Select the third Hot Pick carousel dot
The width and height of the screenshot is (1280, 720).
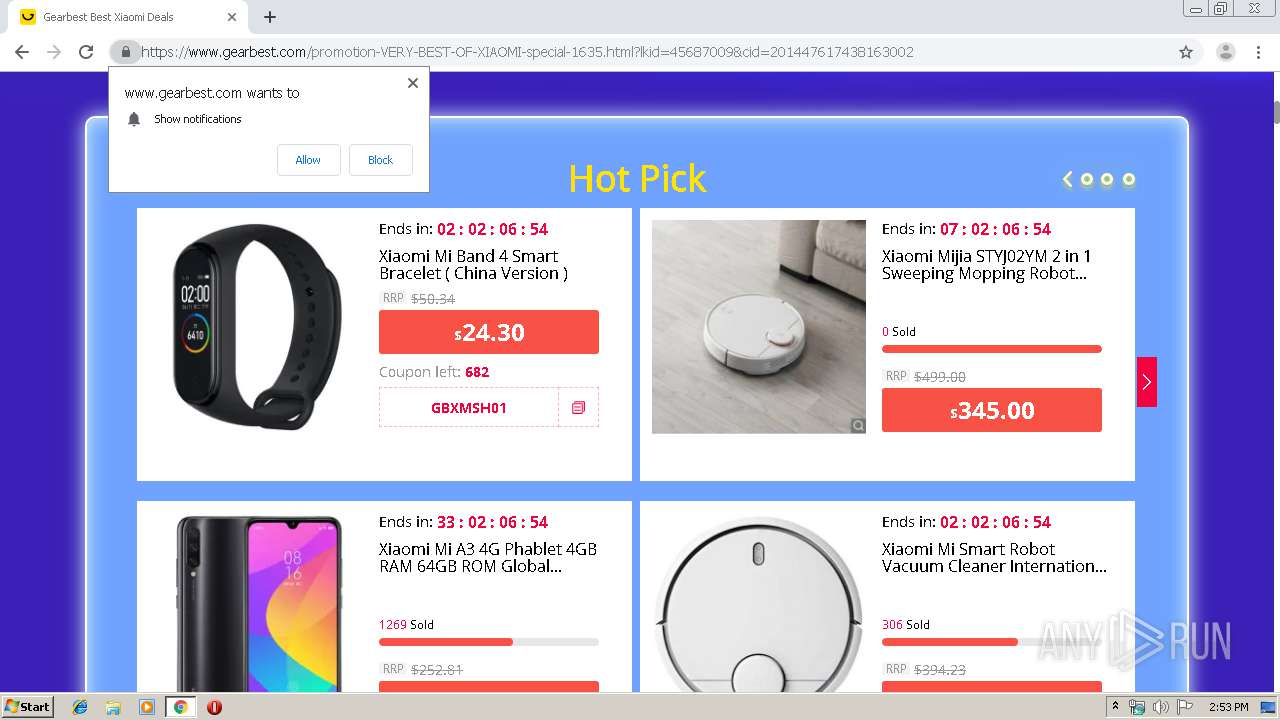tap(1129, 180)
